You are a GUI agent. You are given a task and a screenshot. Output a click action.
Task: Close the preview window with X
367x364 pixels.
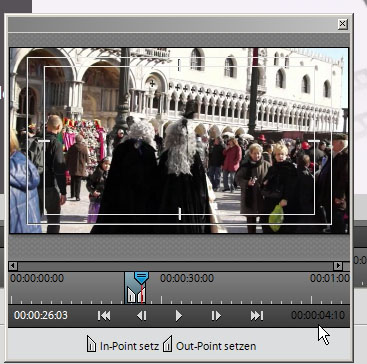(x=342, y=24)
